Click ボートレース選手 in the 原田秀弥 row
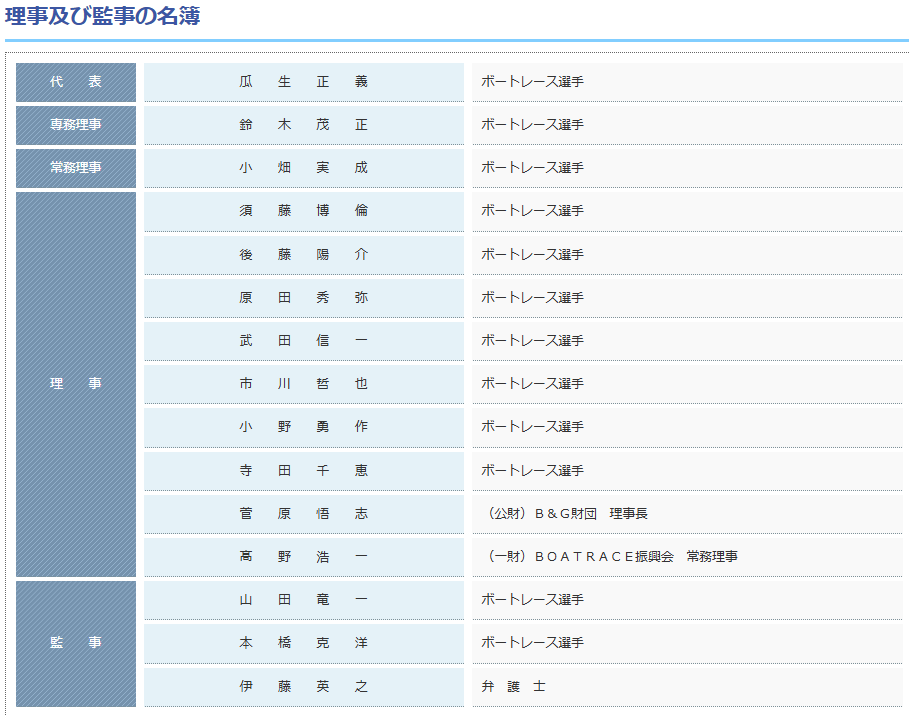 pos(532,297)
